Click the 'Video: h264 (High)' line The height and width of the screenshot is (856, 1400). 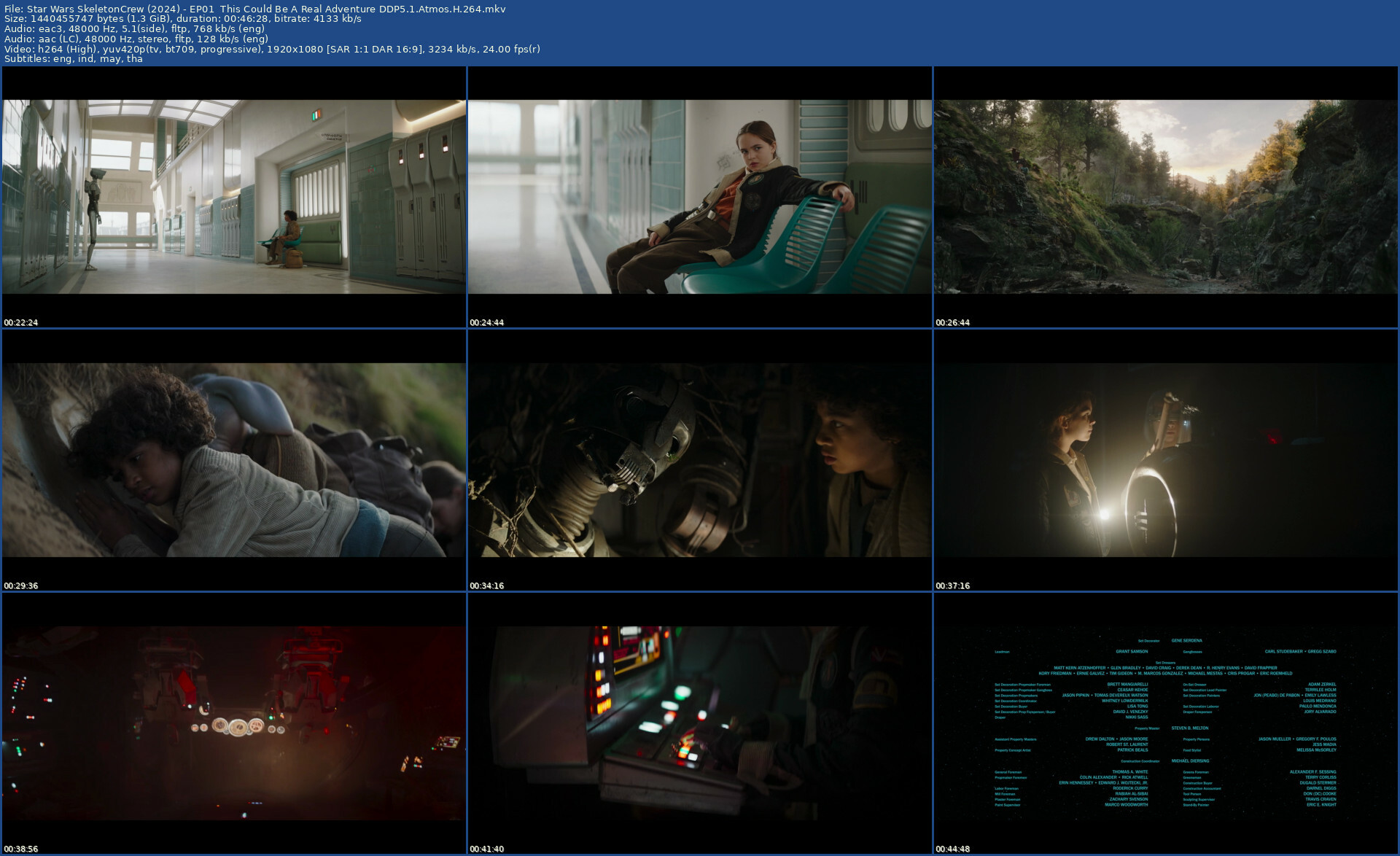point(272,49)
